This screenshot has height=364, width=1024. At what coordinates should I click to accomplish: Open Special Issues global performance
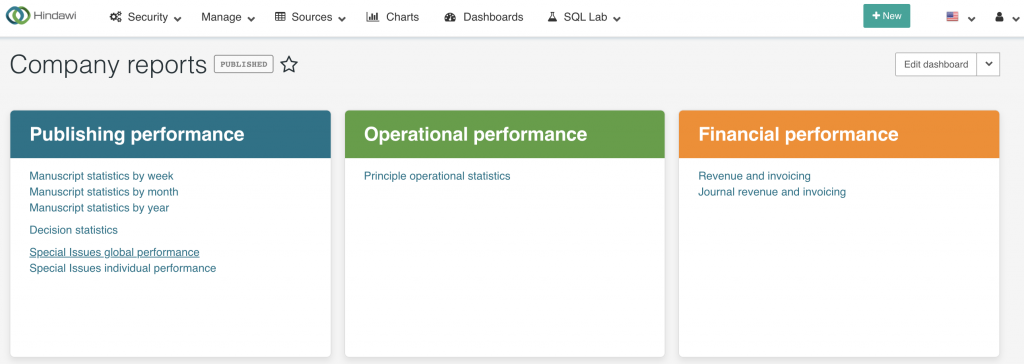coord(114,252)
